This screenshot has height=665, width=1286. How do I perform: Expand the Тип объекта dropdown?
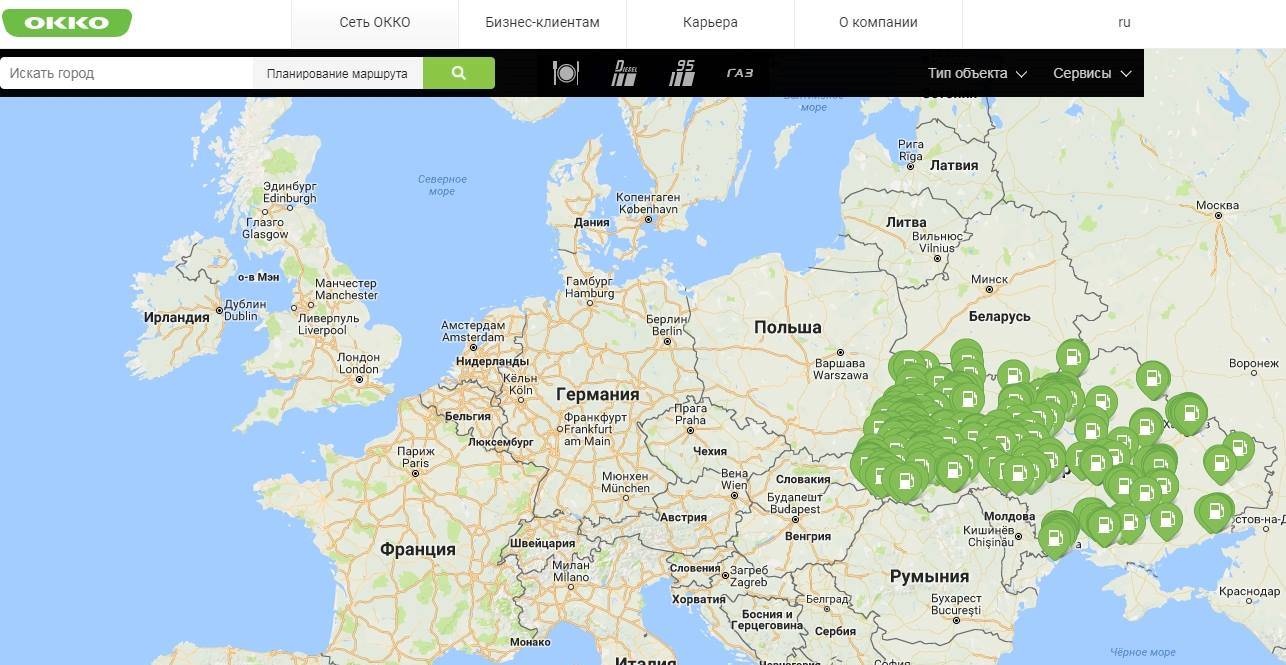976,73
